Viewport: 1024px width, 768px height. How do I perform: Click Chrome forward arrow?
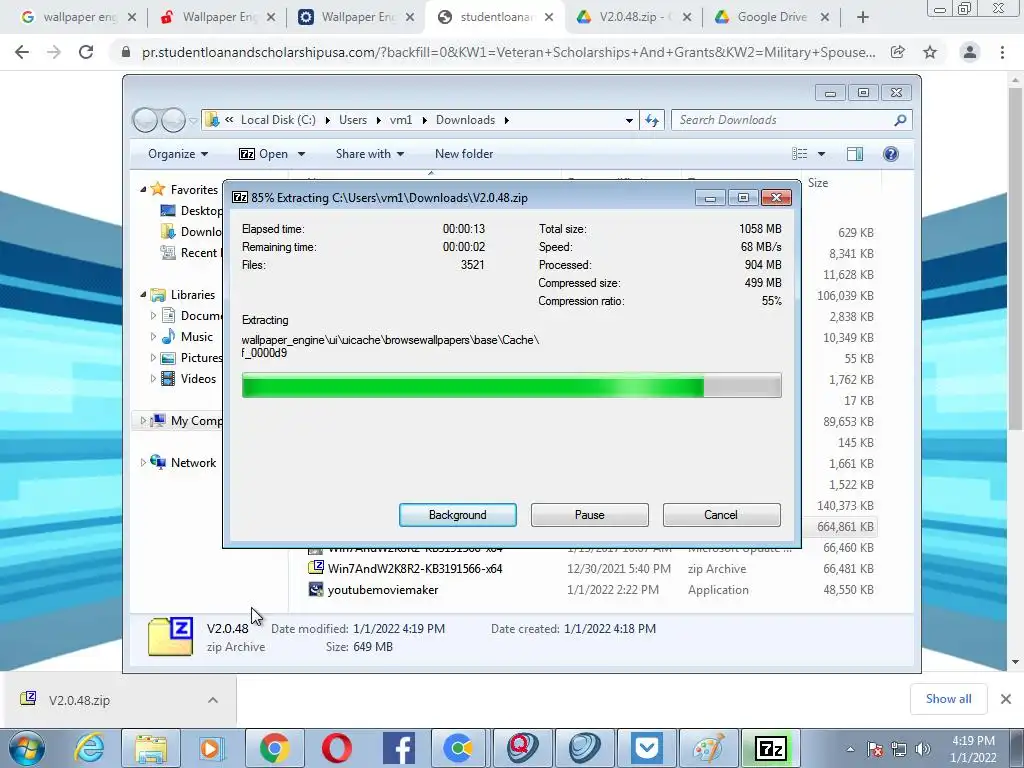point(54,52)
